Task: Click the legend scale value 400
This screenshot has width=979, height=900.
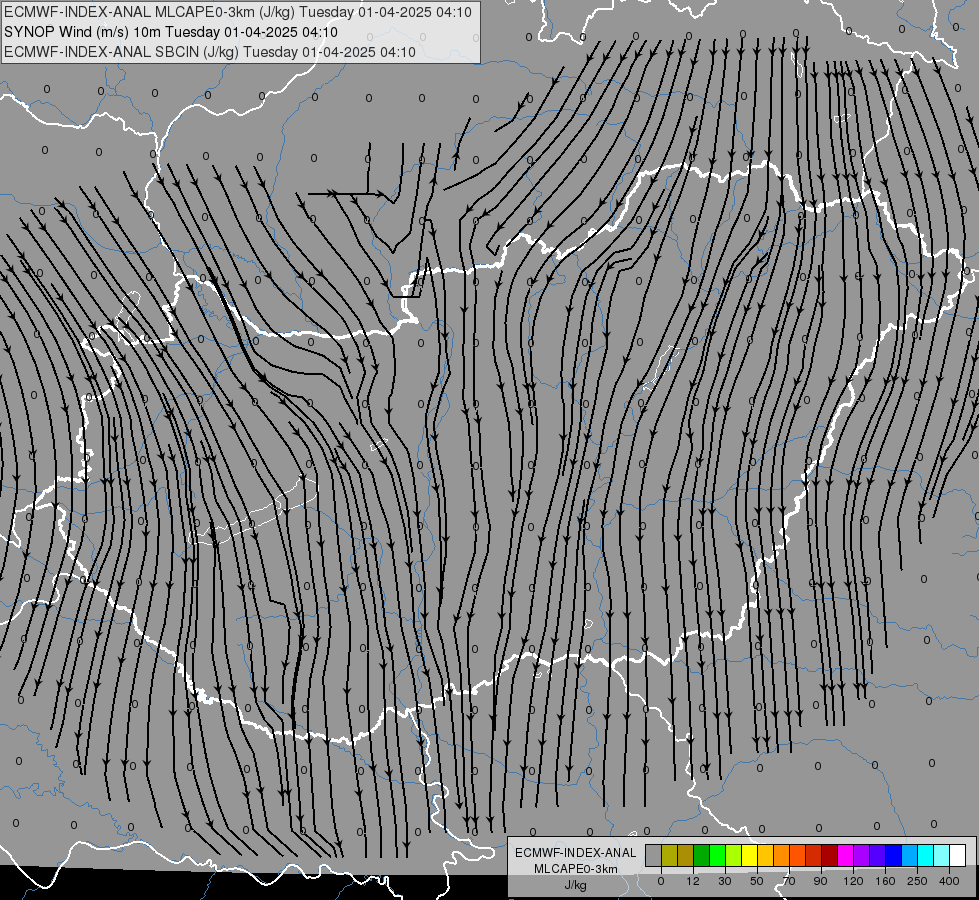Action: [949, 881]
